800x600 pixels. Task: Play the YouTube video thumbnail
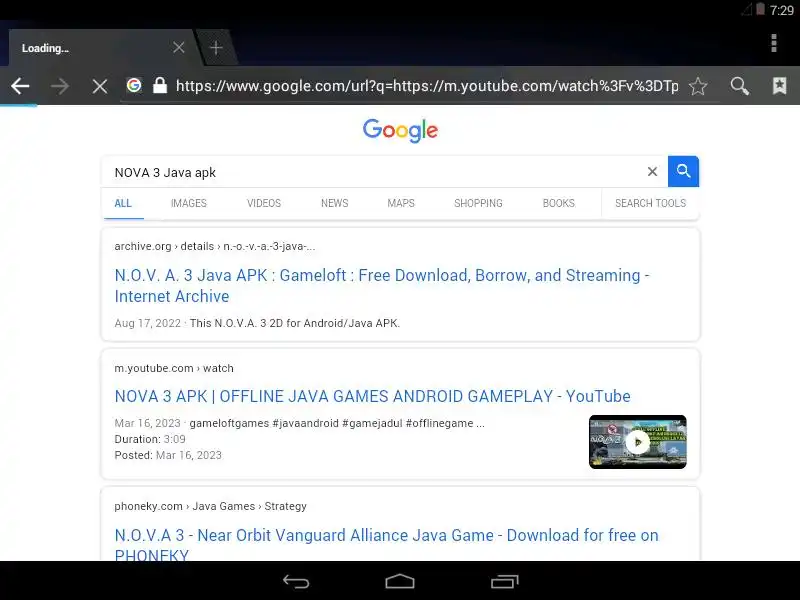(x=638, y=442)
